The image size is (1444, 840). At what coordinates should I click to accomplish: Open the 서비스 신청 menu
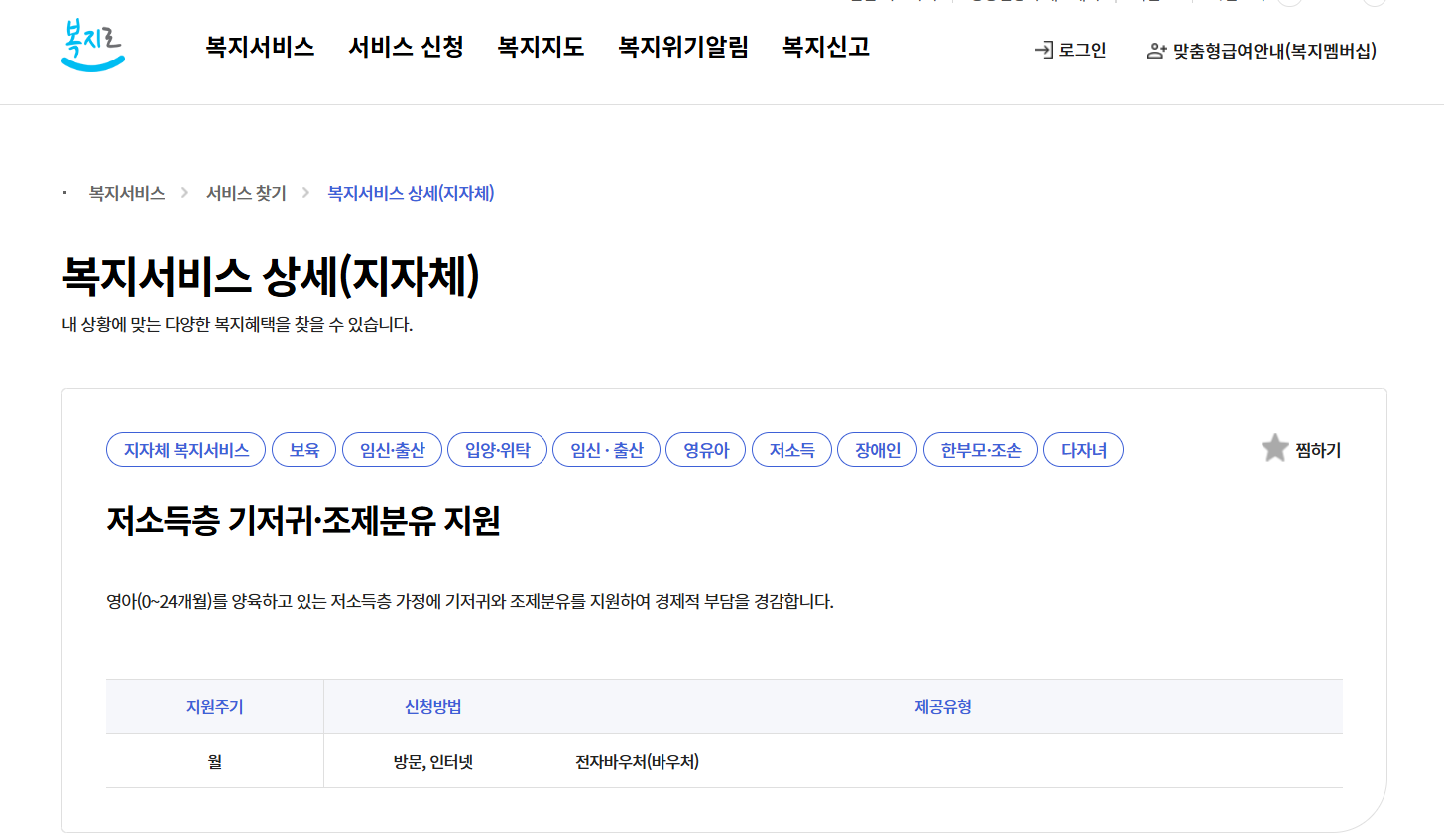(x=406, y=46)
